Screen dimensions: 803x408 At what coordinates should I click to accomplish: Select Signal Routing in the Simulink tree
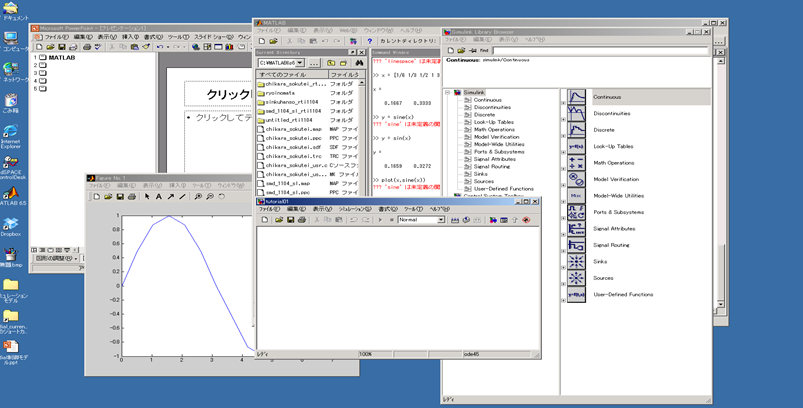[492, 166]
